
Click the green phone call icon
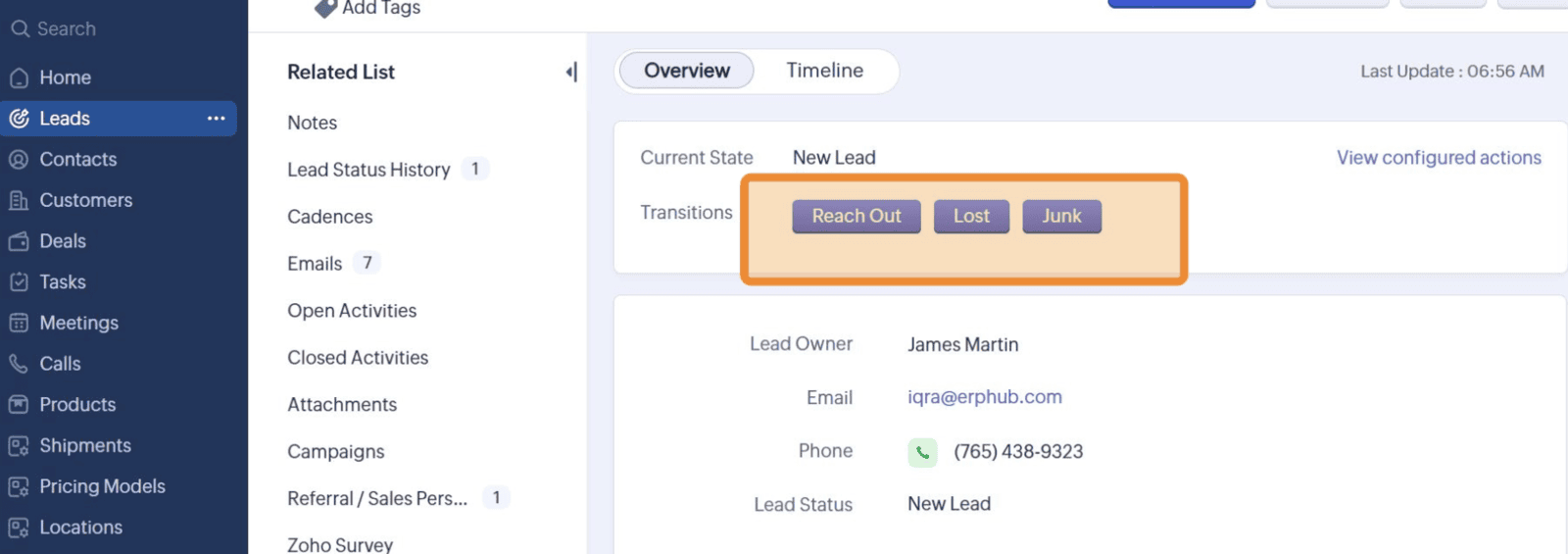coord(922,452)
